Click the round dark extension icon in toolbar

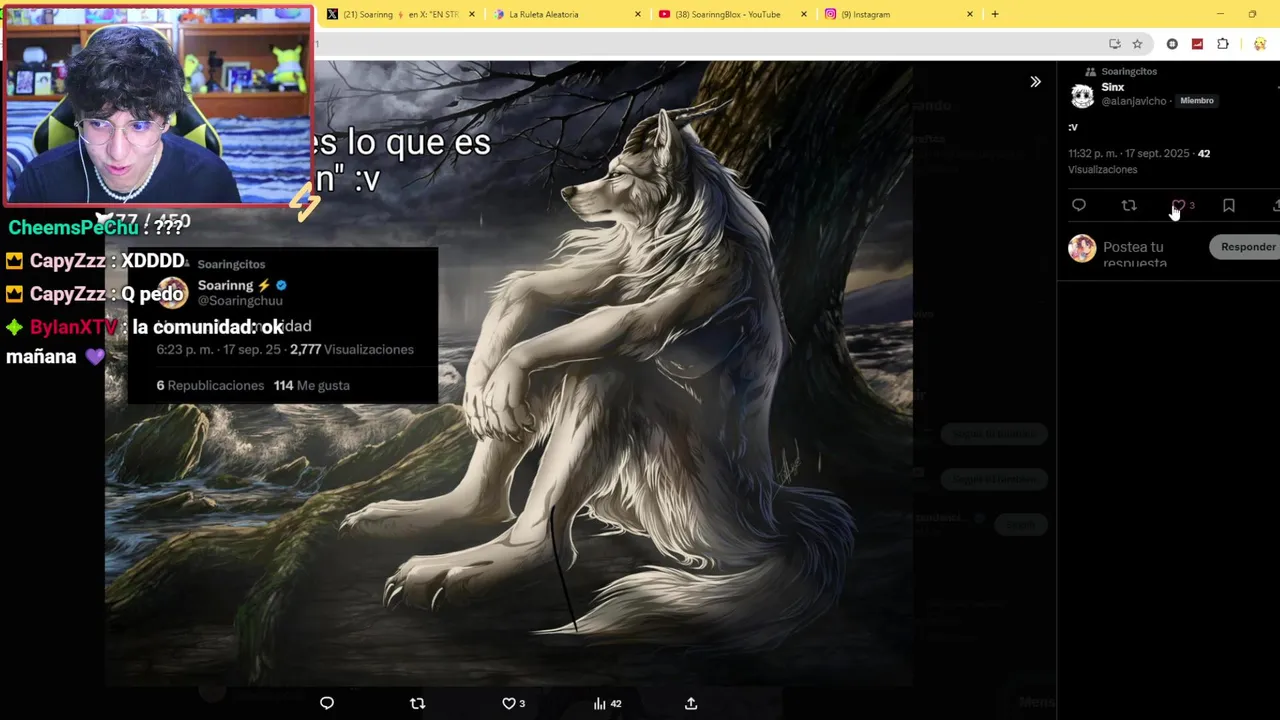point(1172,44)
